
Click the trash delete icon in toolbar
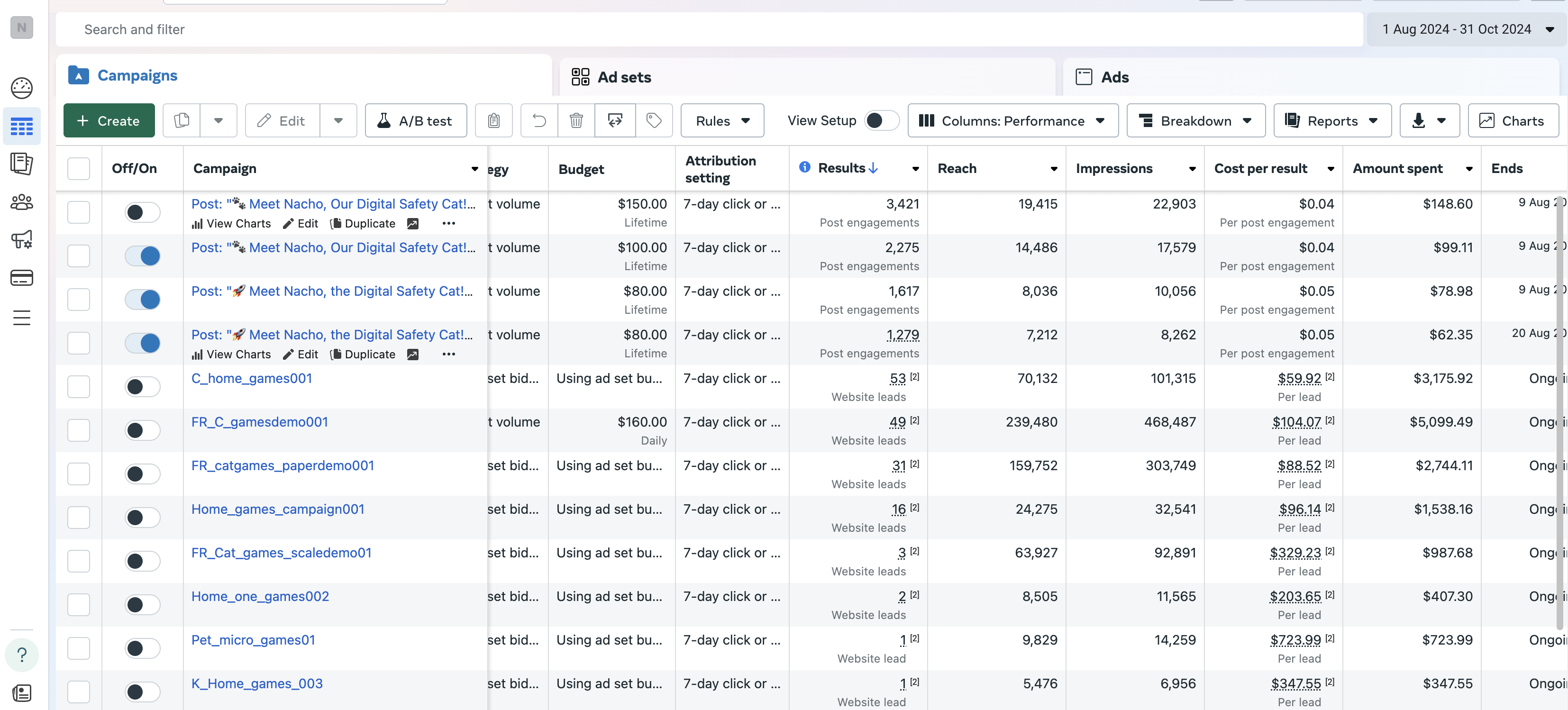click(x=576, y=120)
